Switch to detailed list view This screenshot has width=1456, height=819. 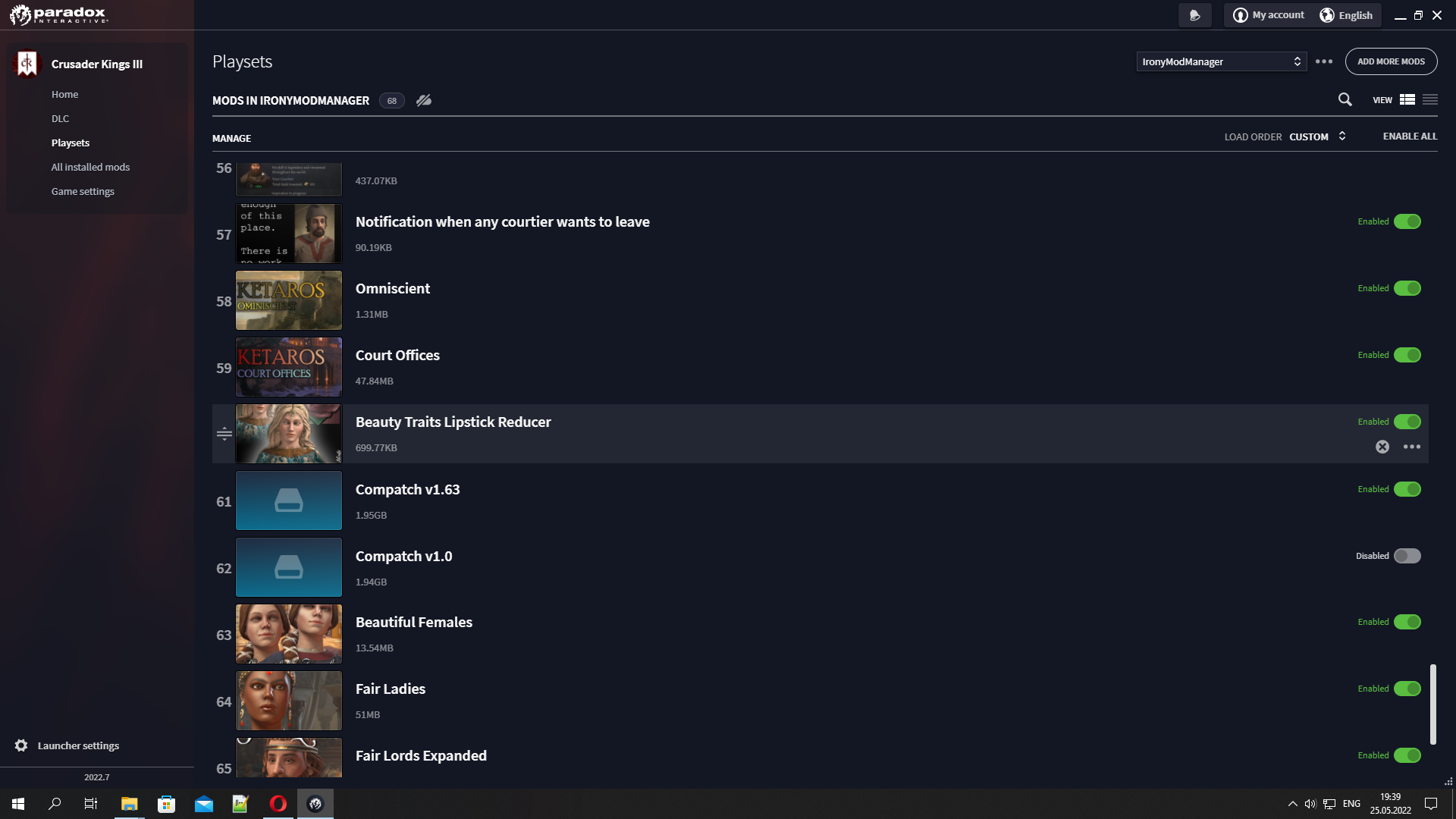point(1407,99)
